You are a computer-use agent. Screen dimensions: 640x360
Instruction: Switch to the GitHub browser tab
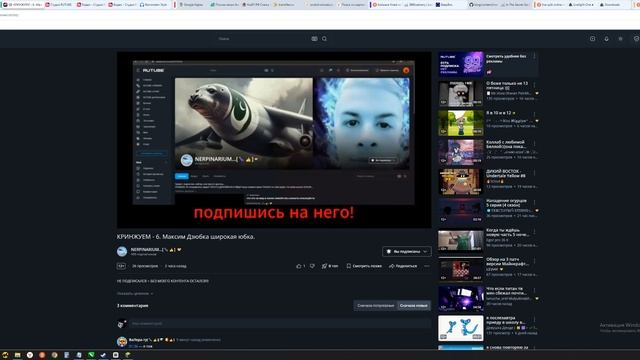pos(483,4)
